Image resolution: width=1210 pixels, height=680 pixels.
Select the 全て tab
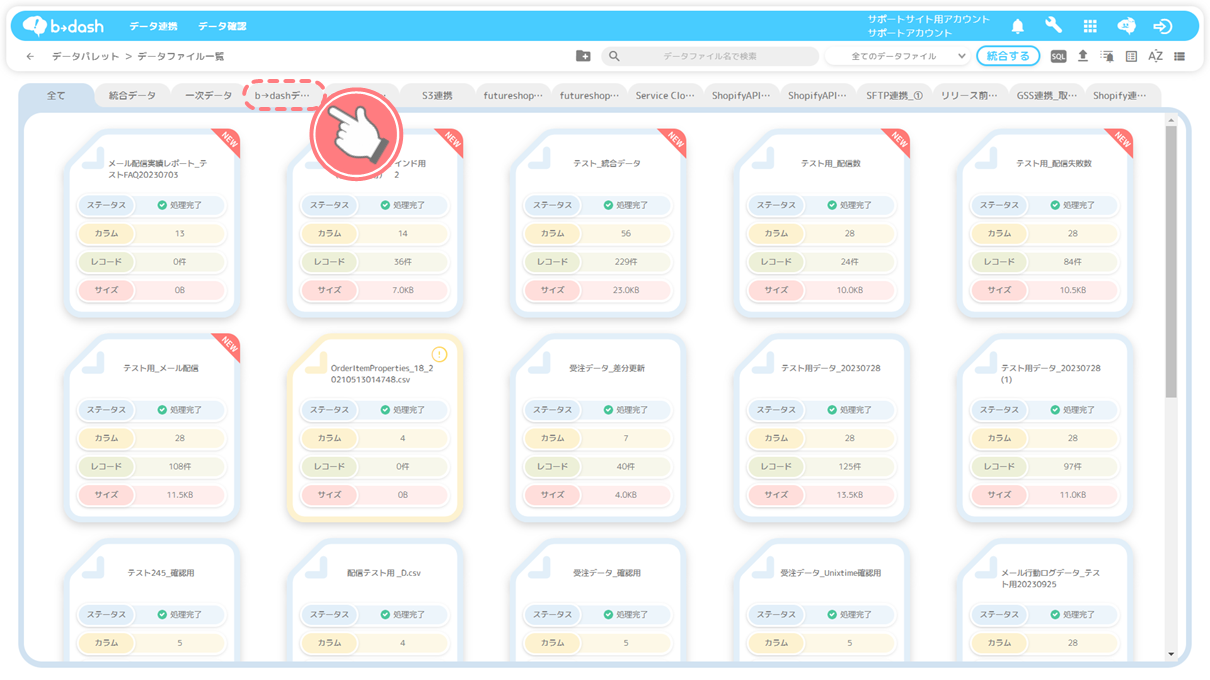pos(56,96)
